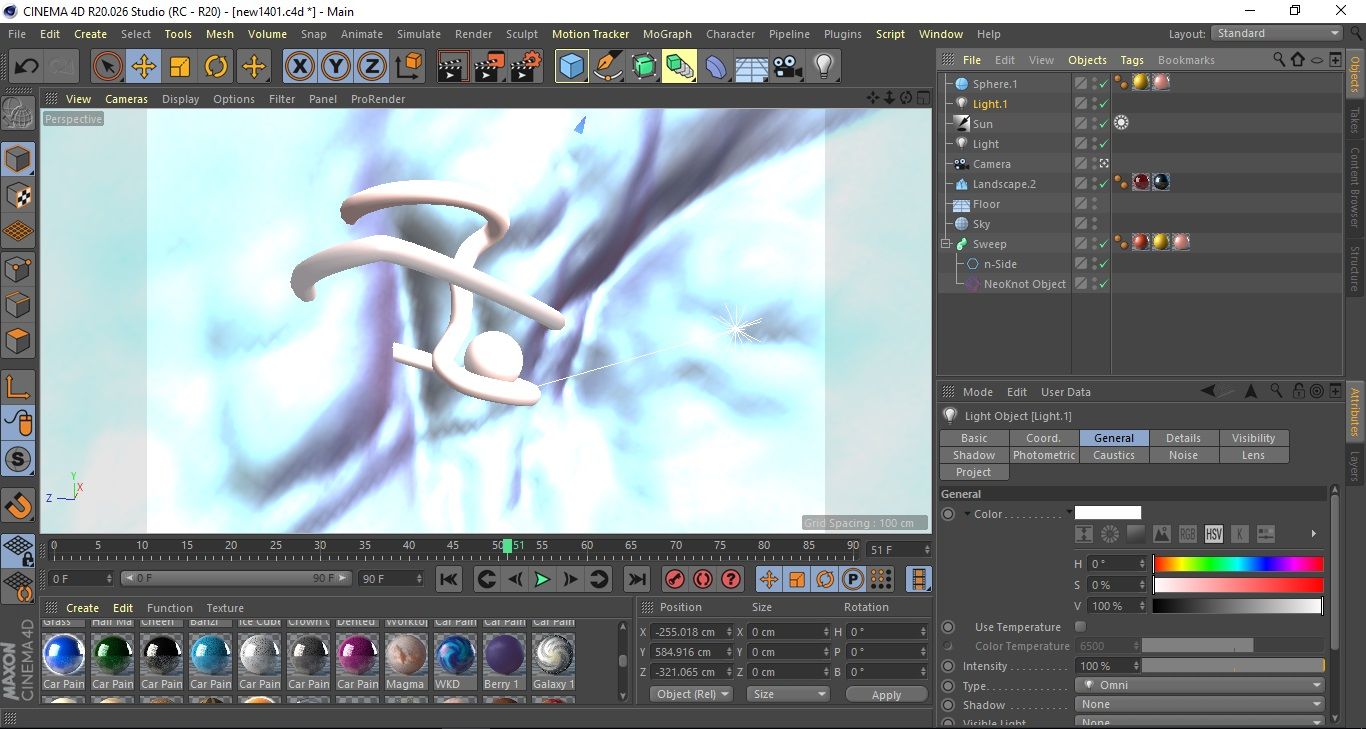Go to start of animation
This screenshot has height=729, width=1366.
pos(449,579)
